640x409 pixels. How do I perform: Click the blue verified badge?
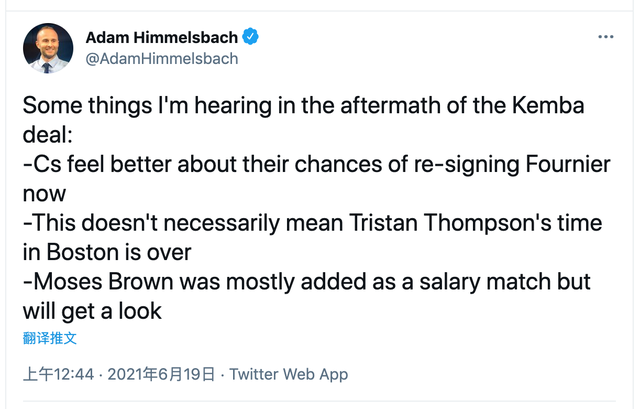tap(250, 37)
